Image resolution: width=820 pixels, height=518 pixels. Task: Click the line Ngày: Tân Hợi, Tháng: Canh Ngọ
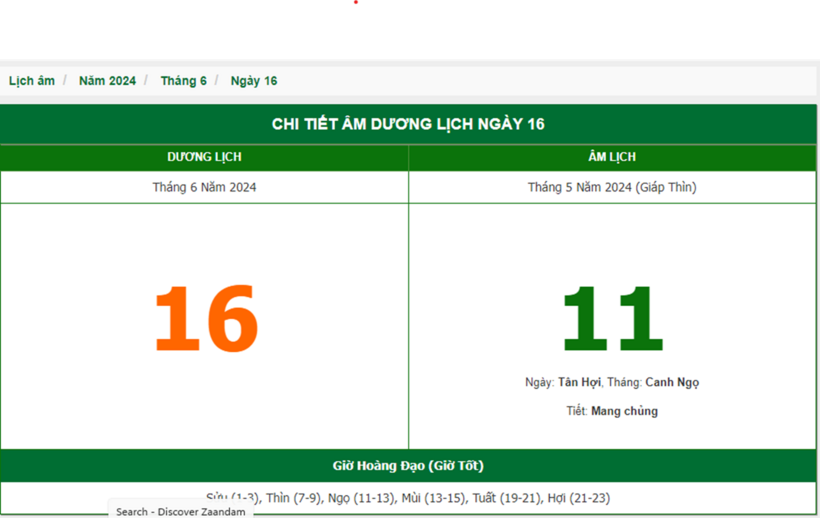coord(612,383)
